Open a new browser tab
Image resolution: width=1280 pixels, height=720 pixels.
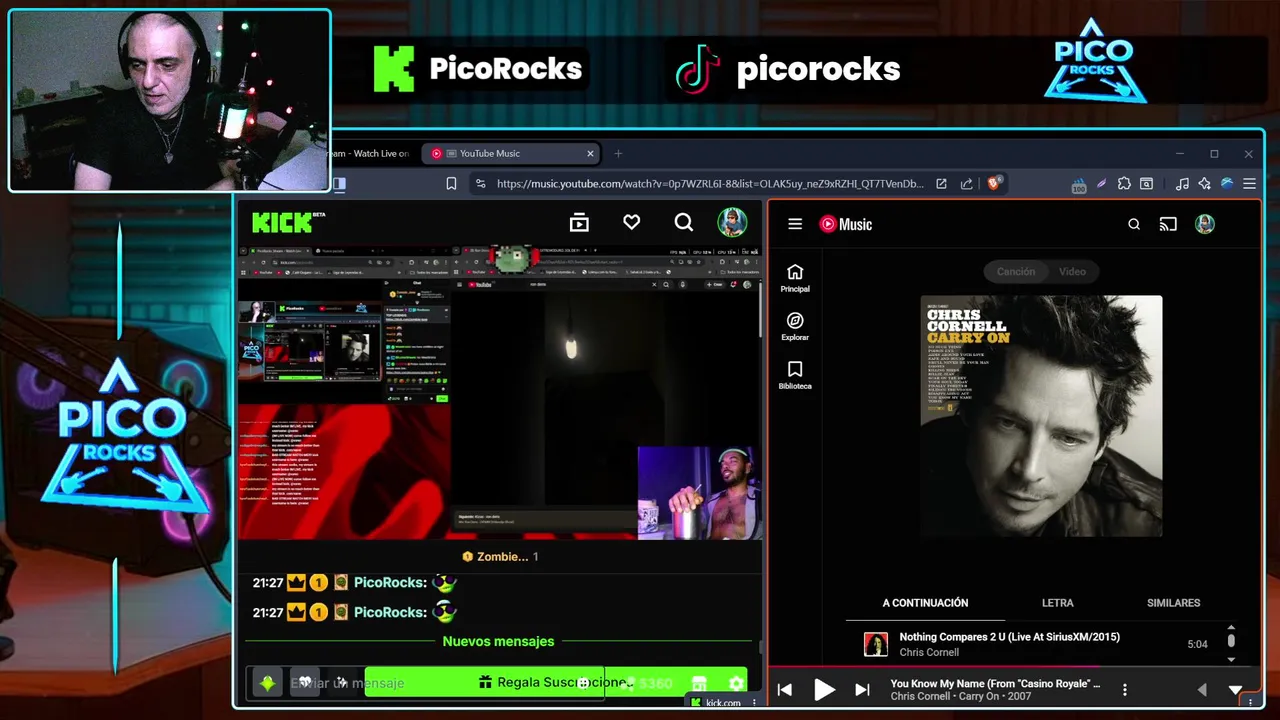(x=618, y=153)
